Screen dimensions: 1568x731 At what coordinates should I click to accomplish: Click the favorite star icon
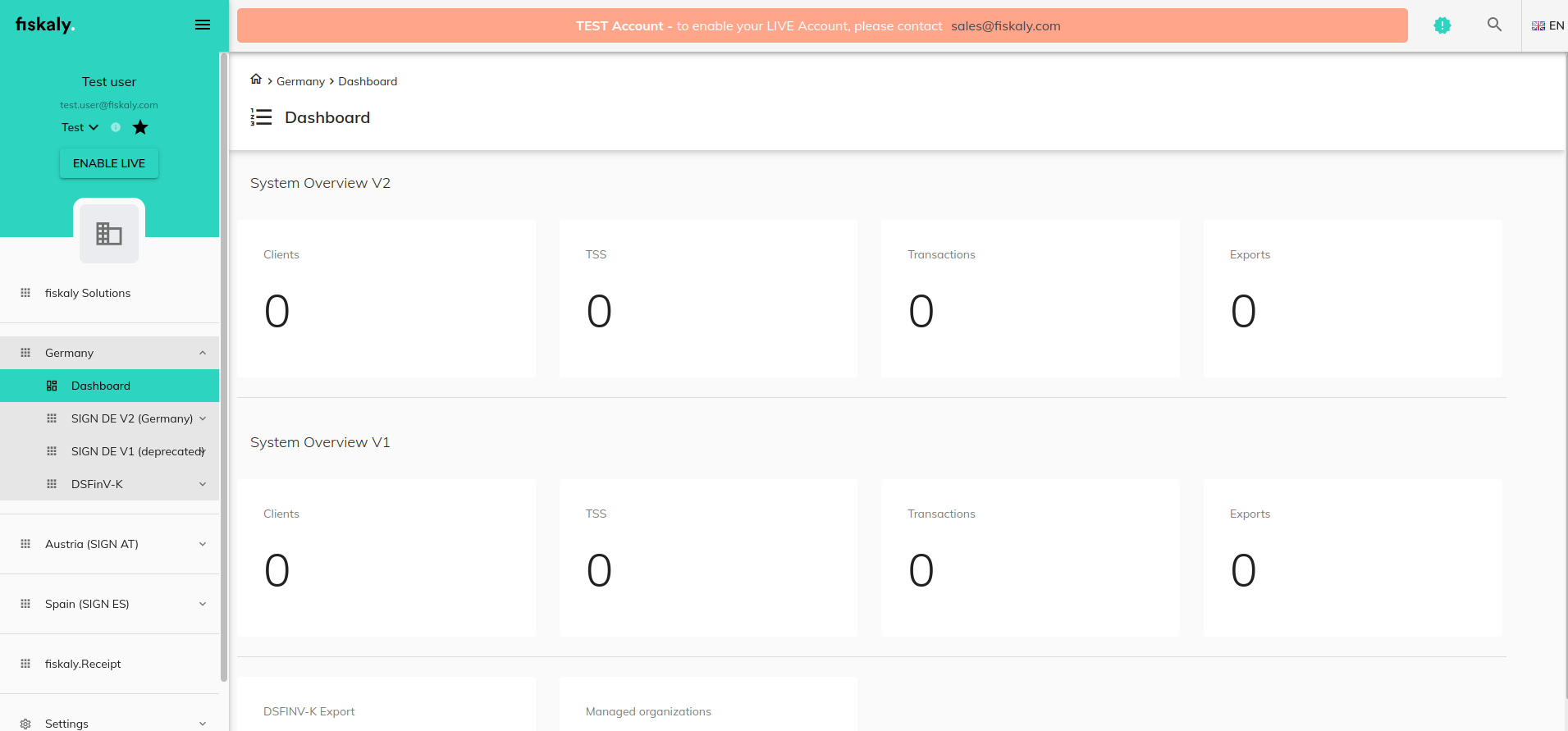click(x=140, y=127)
